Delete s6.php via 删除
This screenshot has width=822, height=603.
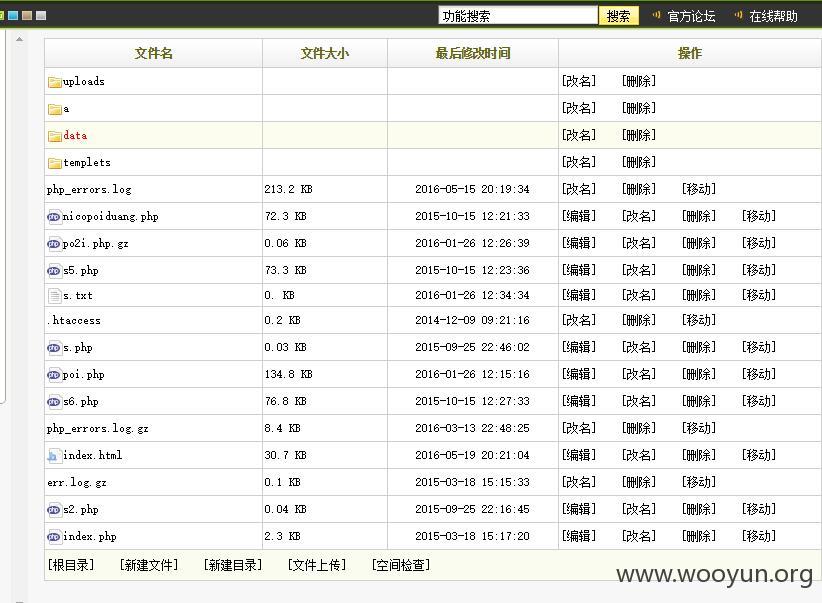pos(699,402)
